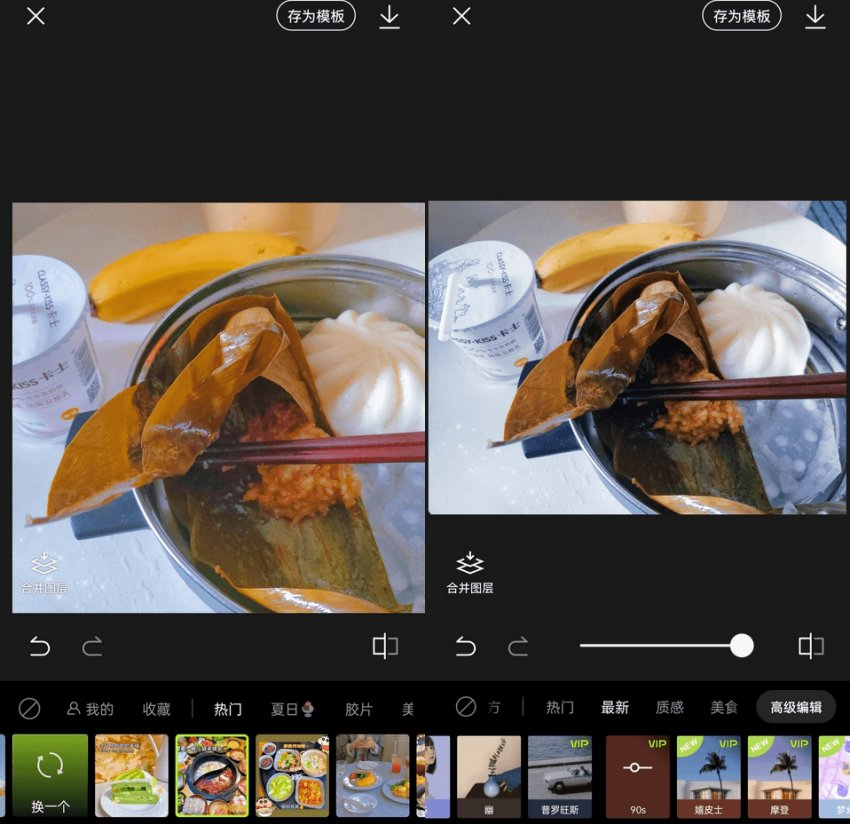Click the no-filter icon next to 我的
The width and height of the screenshot is (850, 824).
point(30,708)
